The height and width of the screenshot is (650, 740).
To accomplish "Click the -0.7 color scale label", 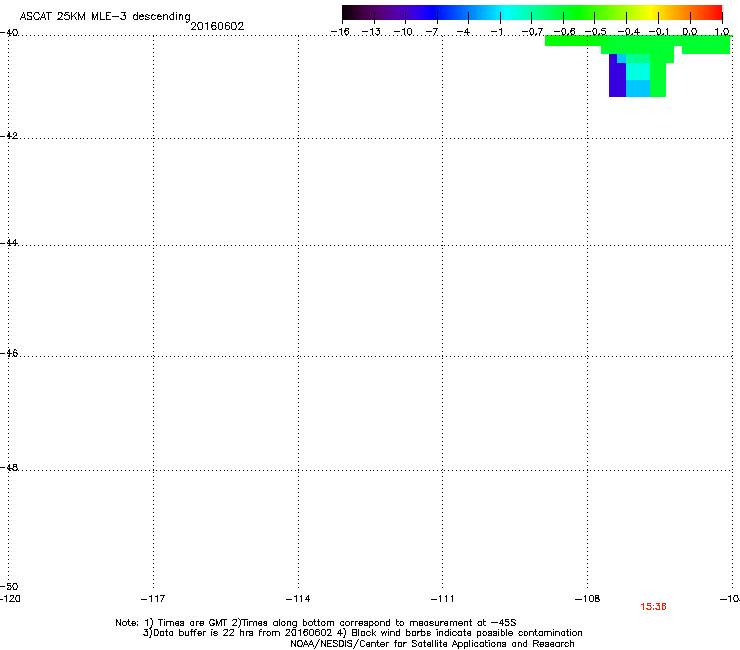I will coord(532,32).
